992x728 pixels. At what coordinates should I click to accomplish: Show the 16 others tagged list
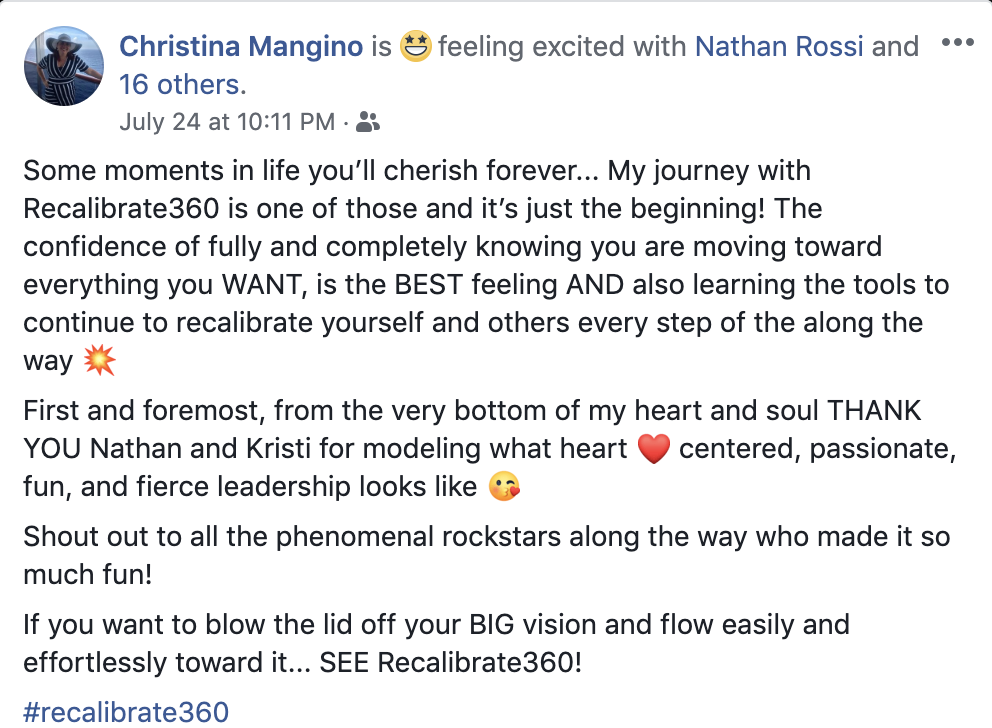click(182, 85)
